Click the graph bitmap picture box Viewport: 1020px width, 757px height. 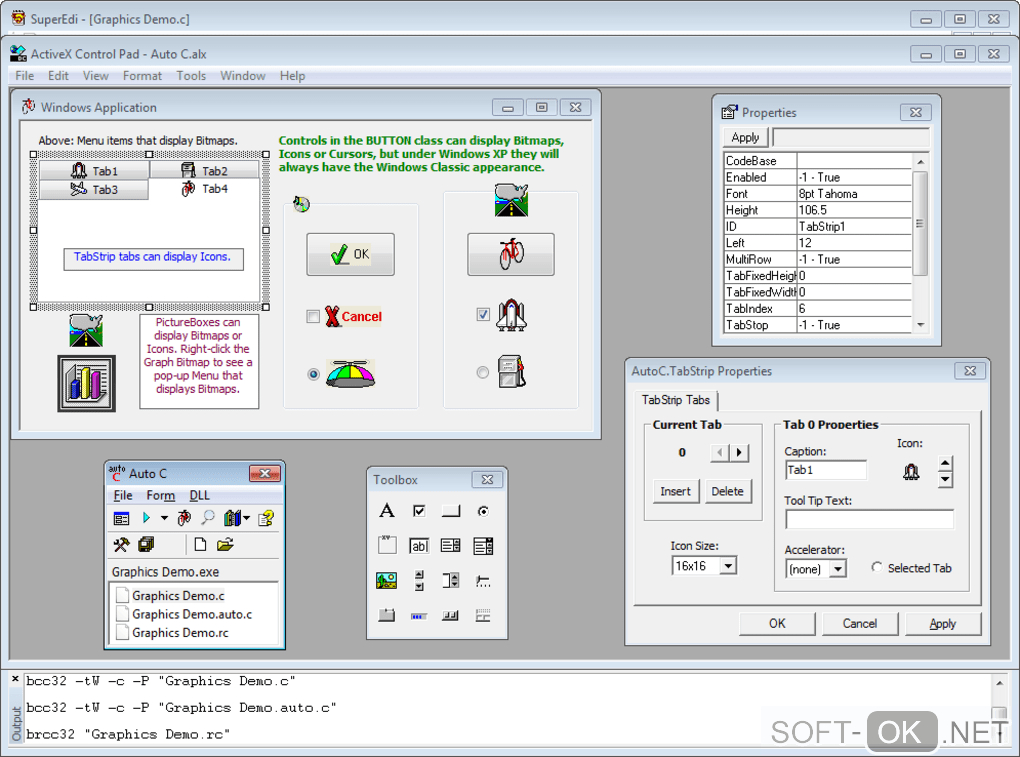click(x=86, y=383)
